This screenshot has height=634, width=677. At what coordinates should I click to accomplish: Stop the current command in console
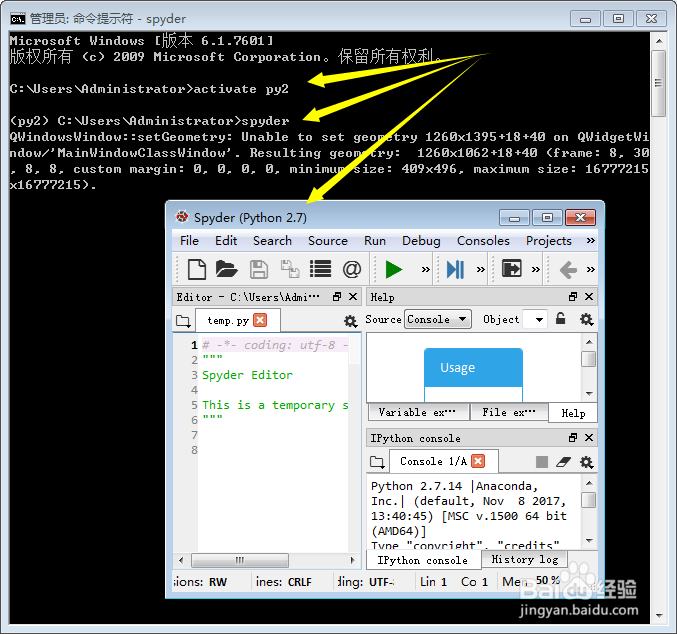coord(542,462)
